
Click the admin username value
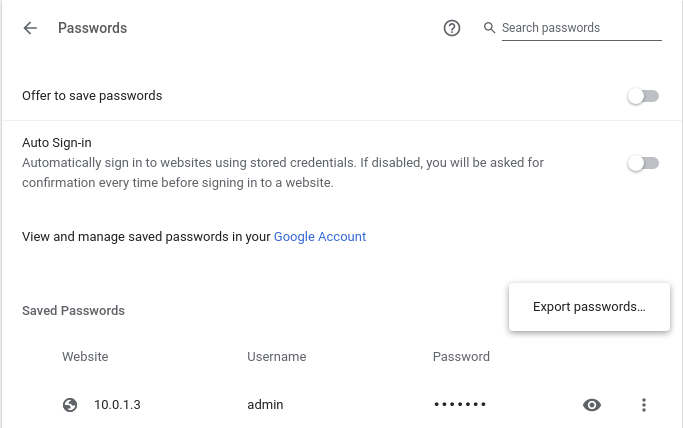(x=265, y=405)
